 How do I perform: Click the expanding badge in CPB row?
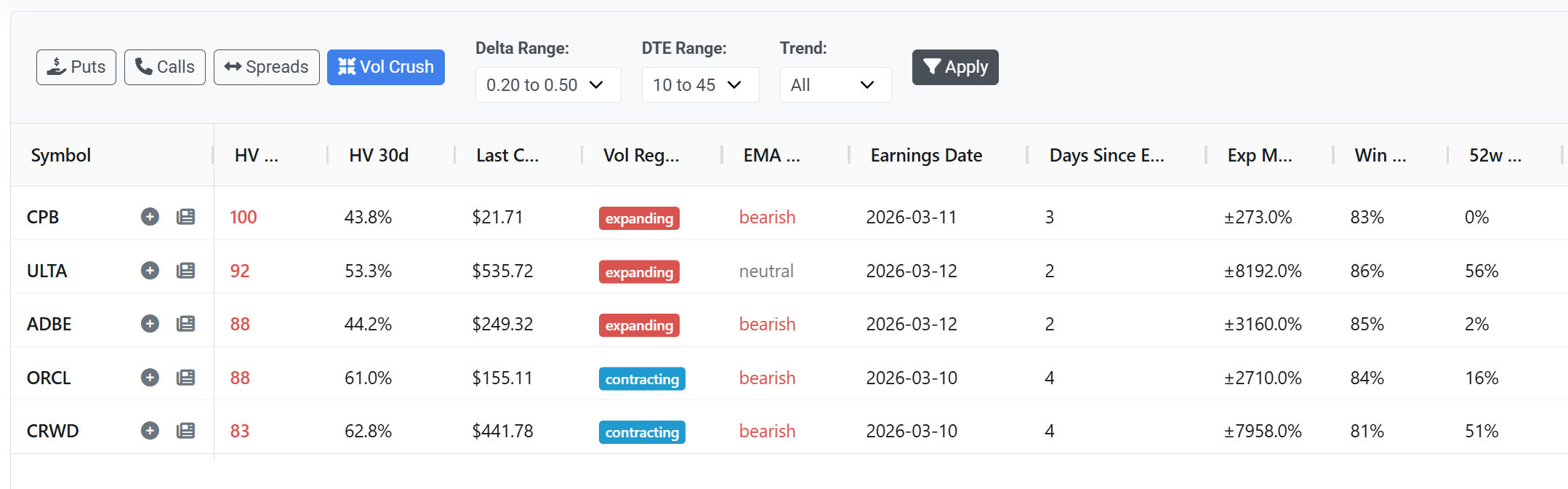click(x=639, y=218)
